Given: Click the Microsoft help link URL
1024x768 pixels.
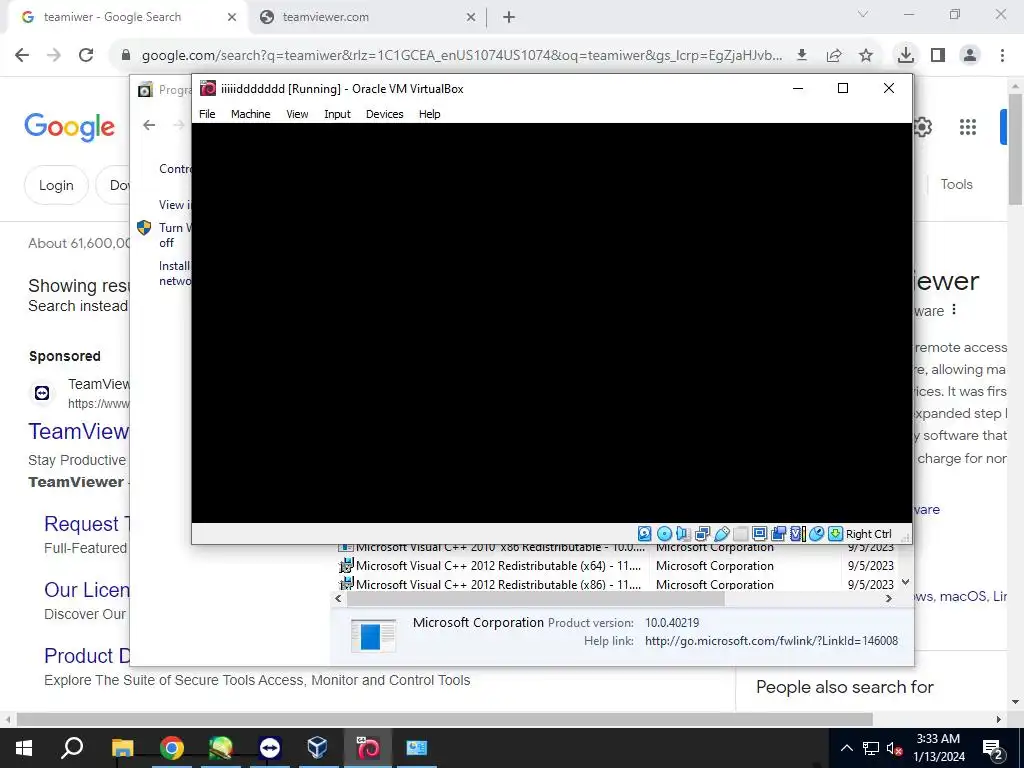Looking at the screenshot, I should coord(771,641).
